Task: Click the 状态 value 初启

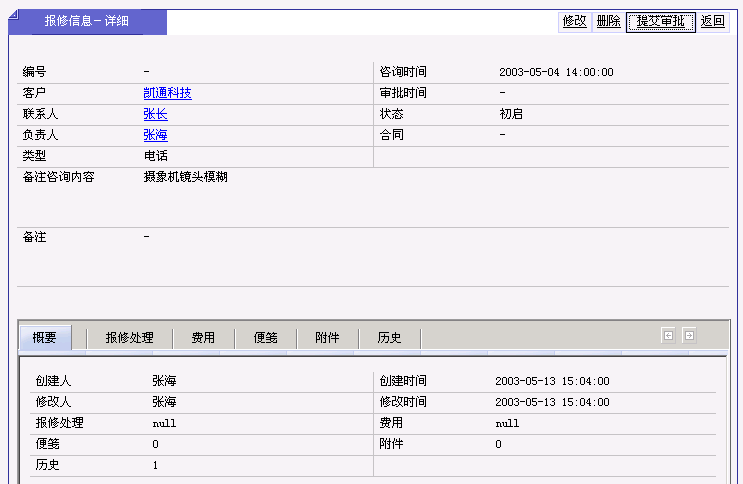Action: [x=511, y=114]
